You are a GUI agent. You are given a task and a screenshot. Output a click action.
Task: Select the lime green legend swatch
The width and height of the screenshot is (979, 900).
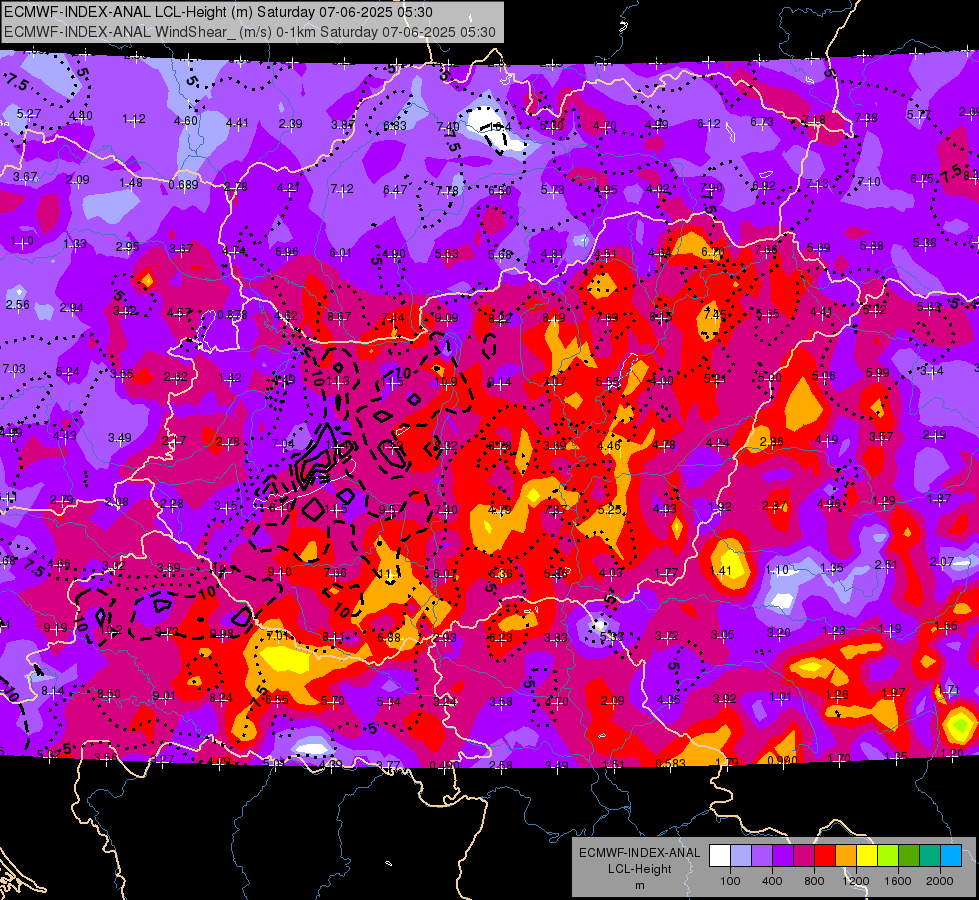coord(888,856)
